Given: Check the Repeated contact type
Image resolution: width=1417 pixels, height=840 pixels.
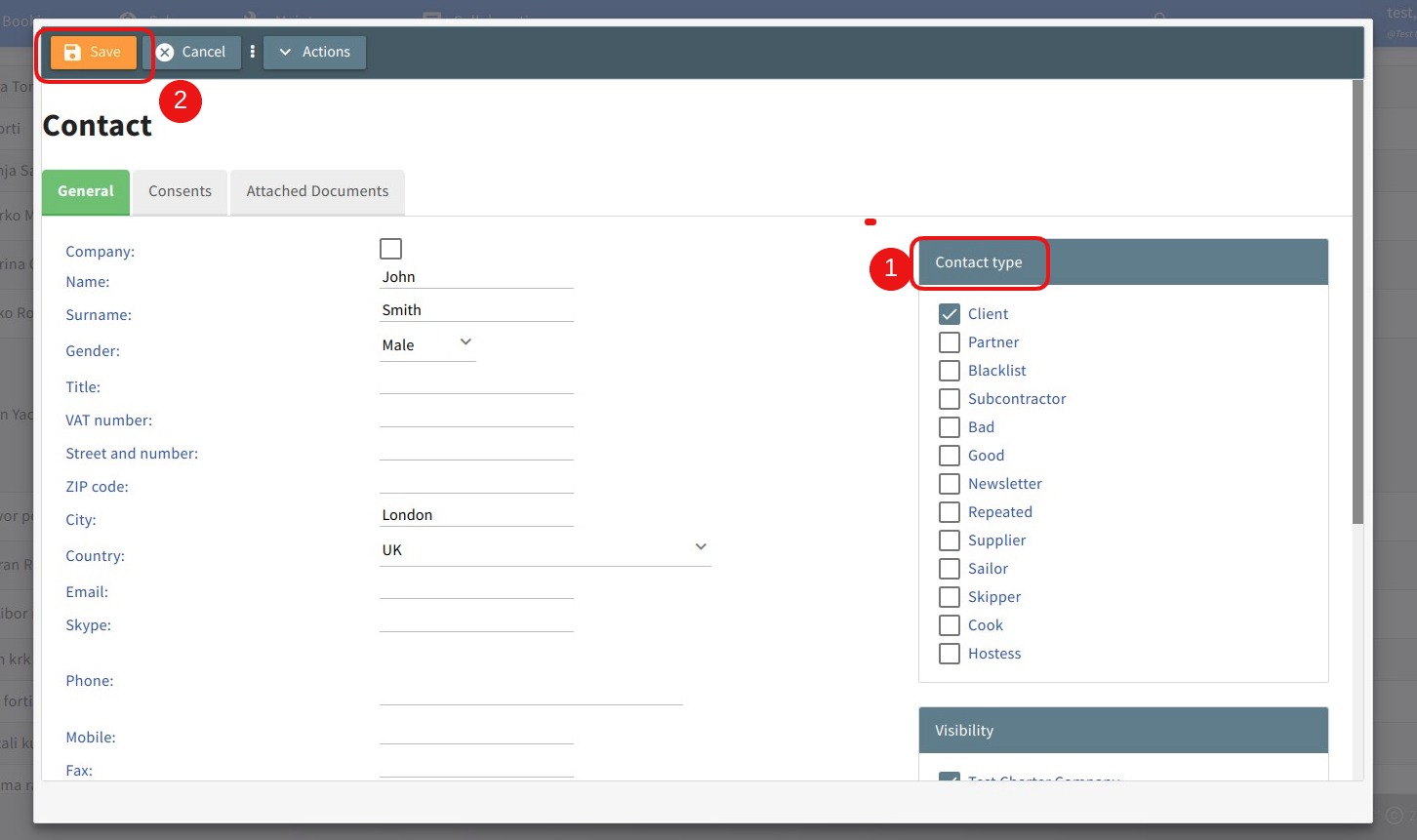Looking at the screenshot, I should [x=950, y=512].
